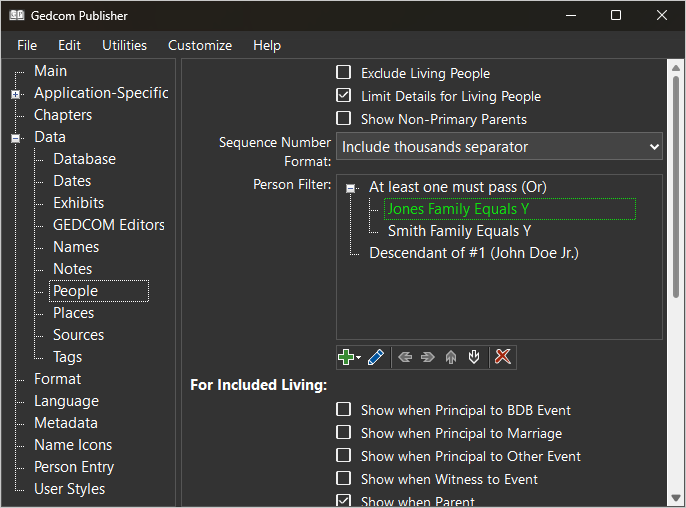Collapse the 'At least one must pass (Or)' group
The width and height of the screenshot is (686, 508).
pos(350,189)
